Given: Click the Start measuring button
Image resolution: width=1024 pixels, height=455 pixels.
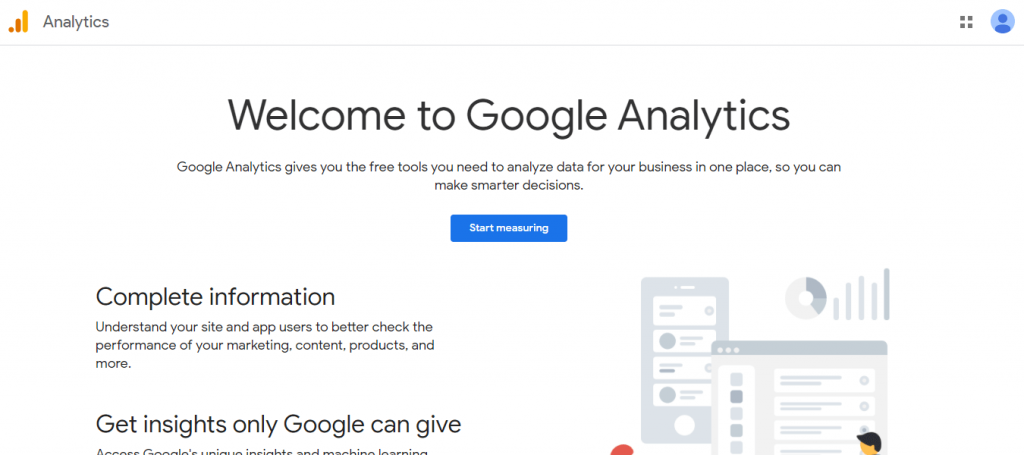Looking at the screenshot, I should (x=508, y=228).
